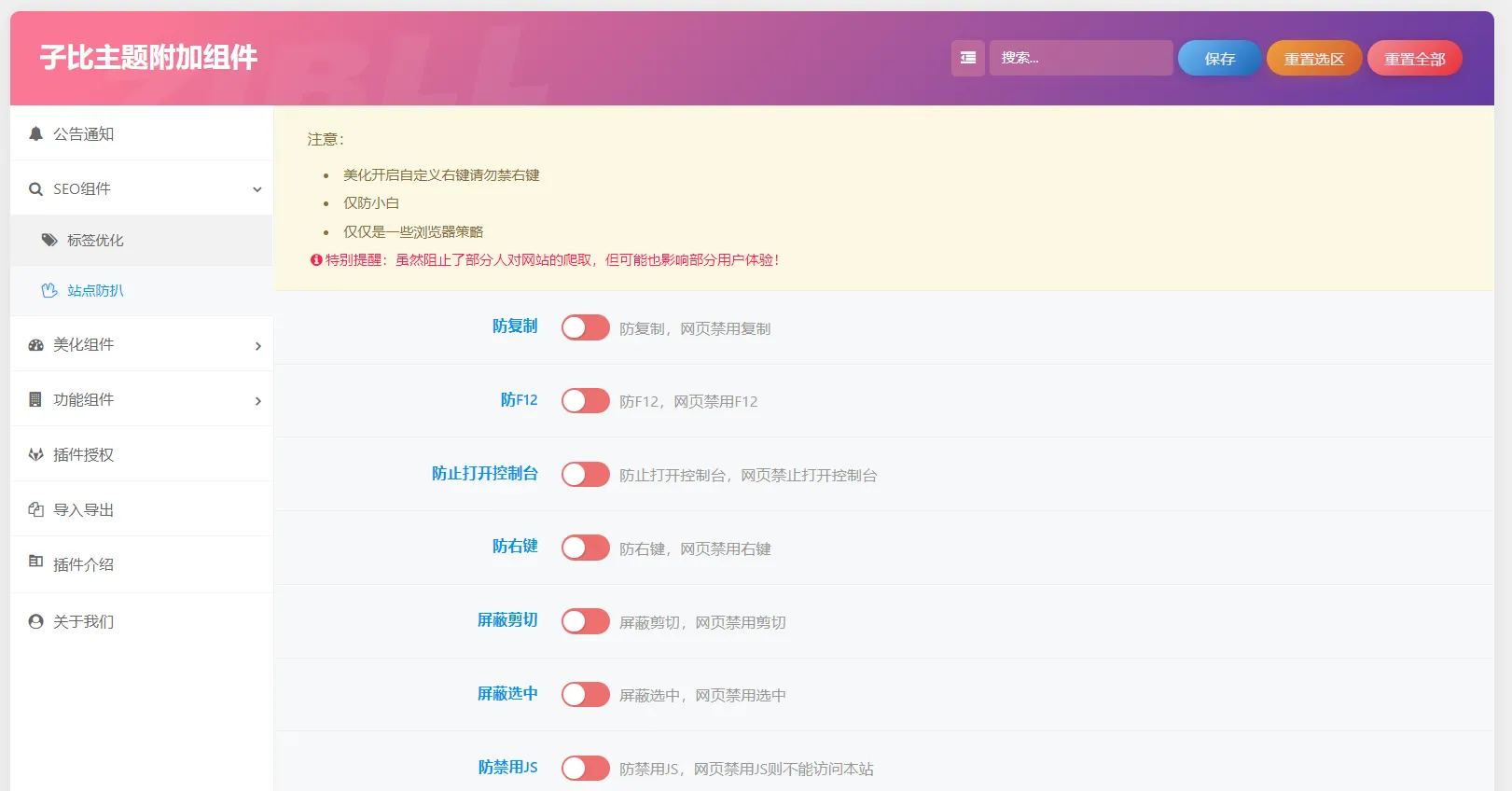Focus the 搜索 input field

(x=1081, y=58)
